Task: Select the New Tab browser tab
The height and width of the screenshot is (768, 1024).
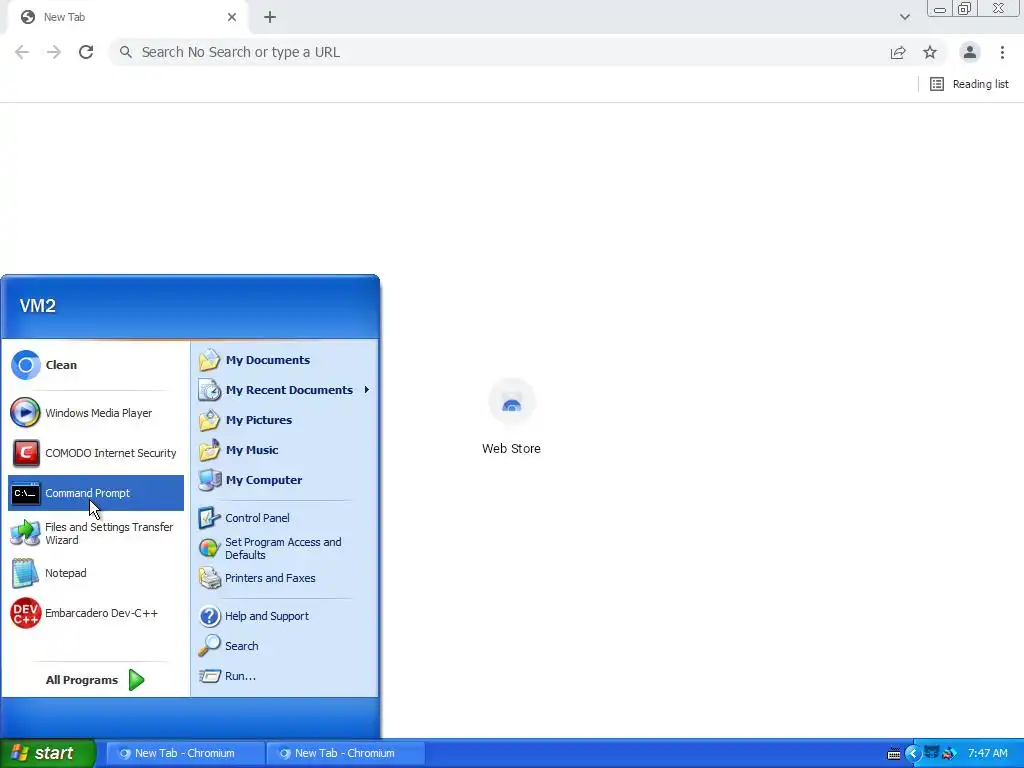Action: (x=127, y=17)
